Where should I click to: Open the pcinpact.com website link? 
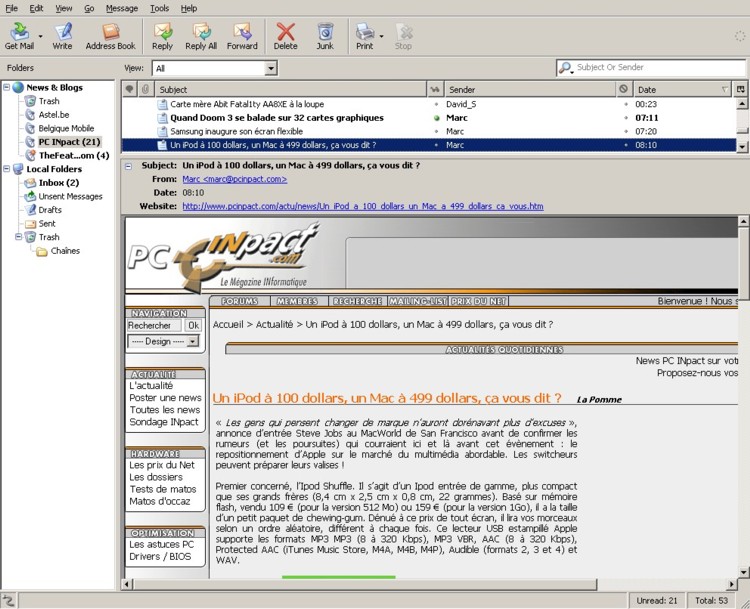point(362,206)
